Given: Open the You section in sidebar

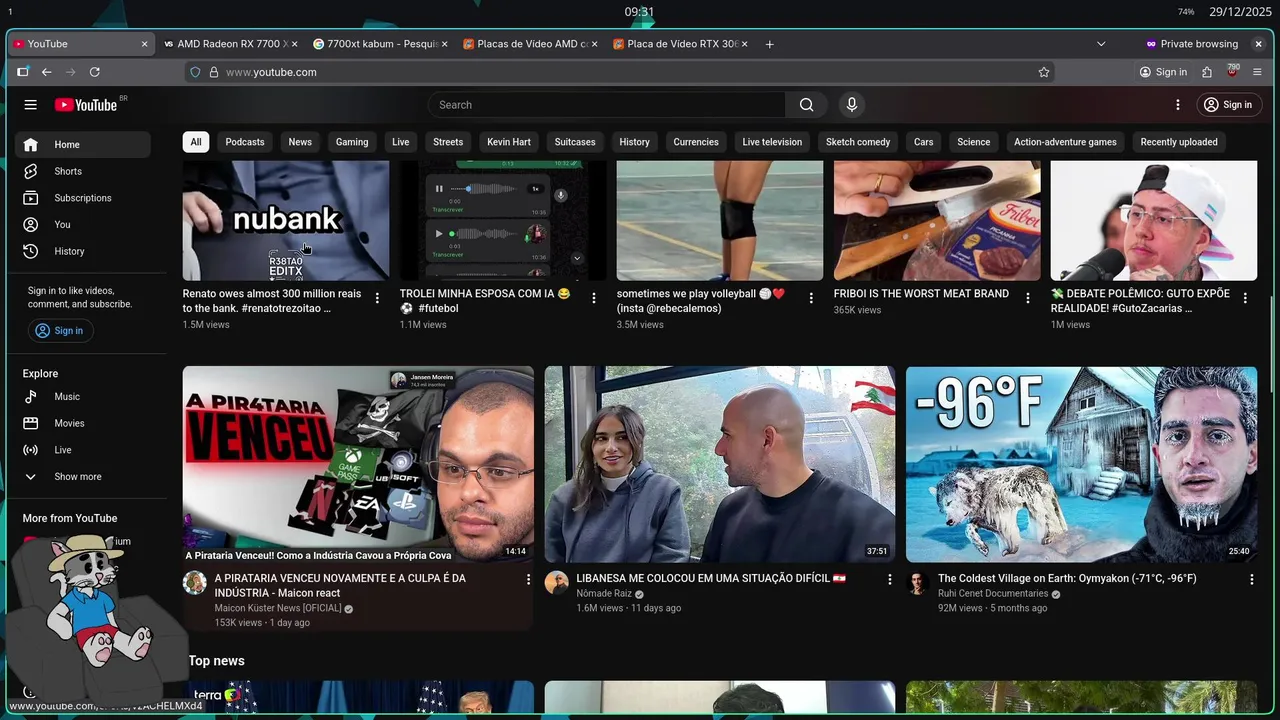Looking at the screenshot, I should coord(82,225).
